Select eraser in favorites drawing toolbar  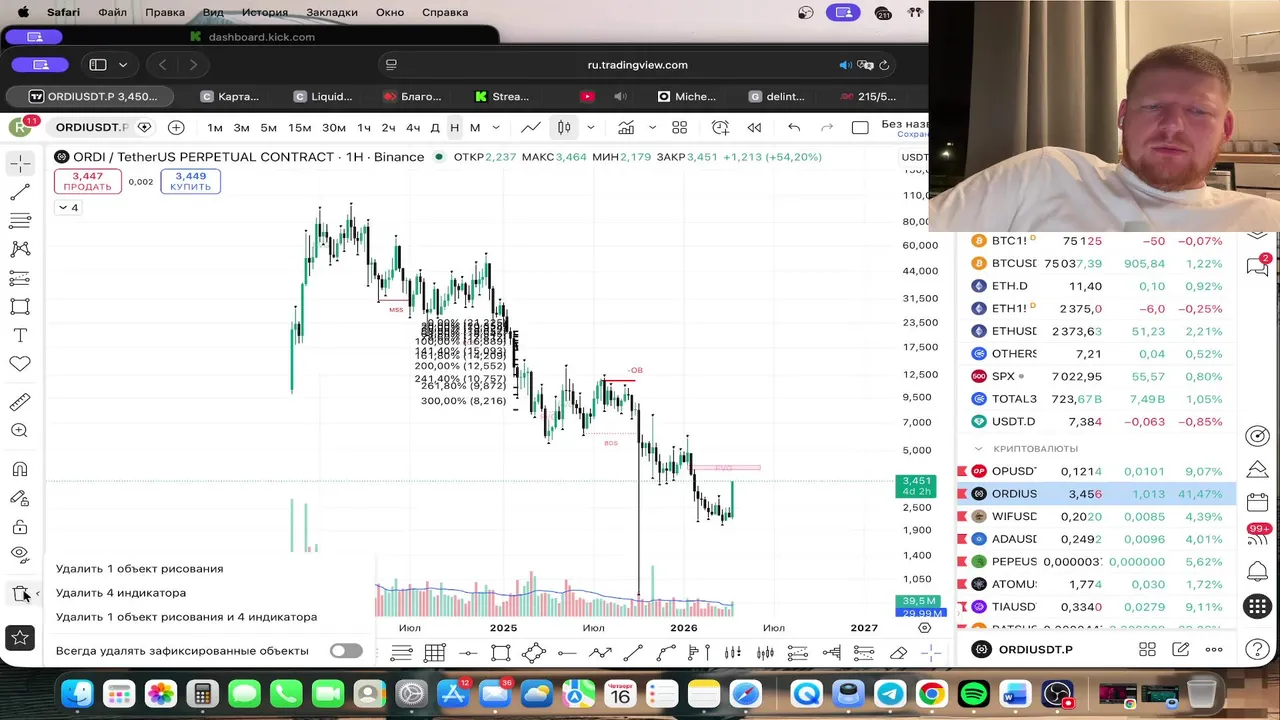(x=898, y=653)
